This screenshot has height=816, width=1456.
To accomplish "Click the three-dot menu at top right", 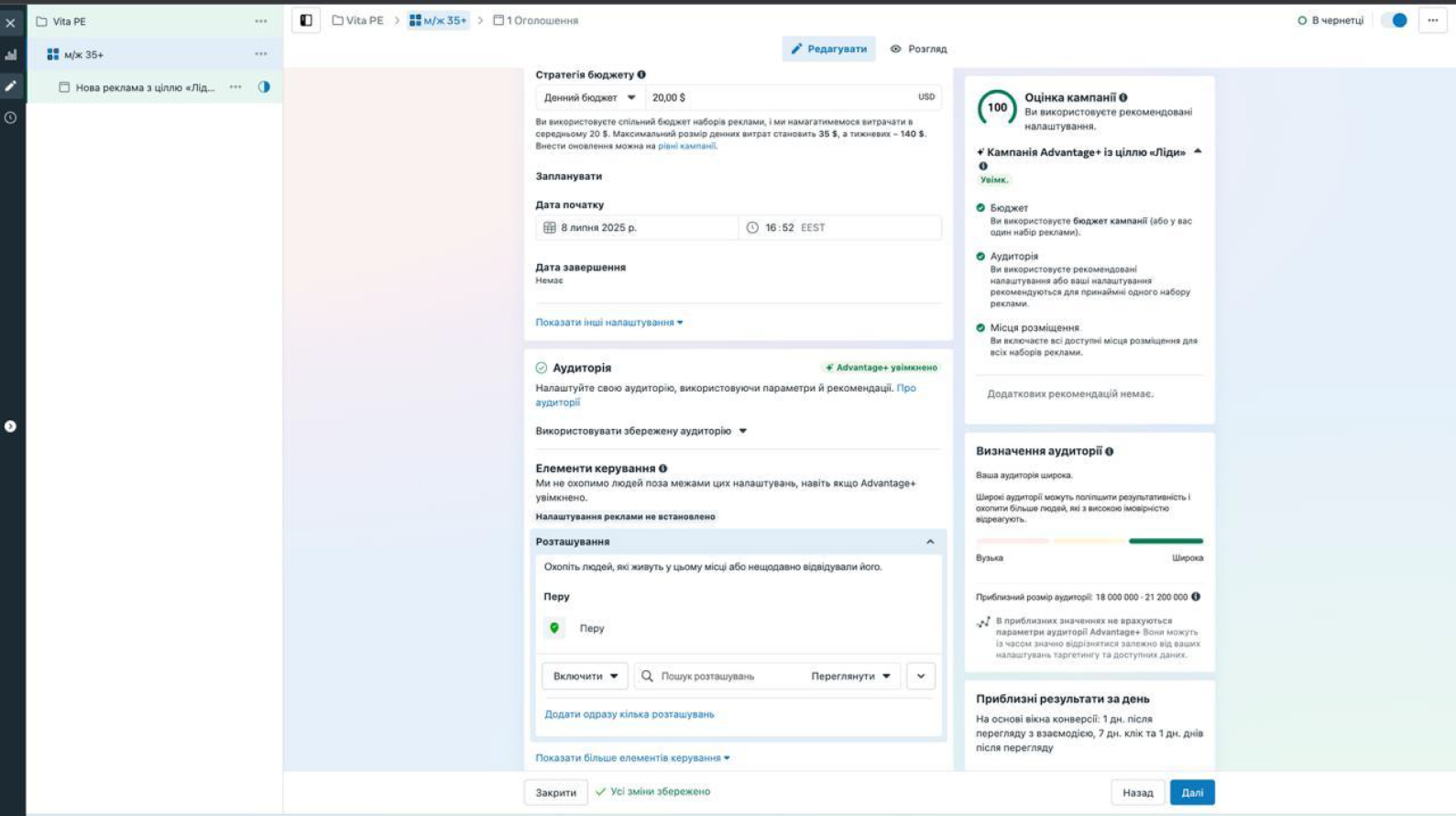I will pyautogui.click(x=1432, y=20).
